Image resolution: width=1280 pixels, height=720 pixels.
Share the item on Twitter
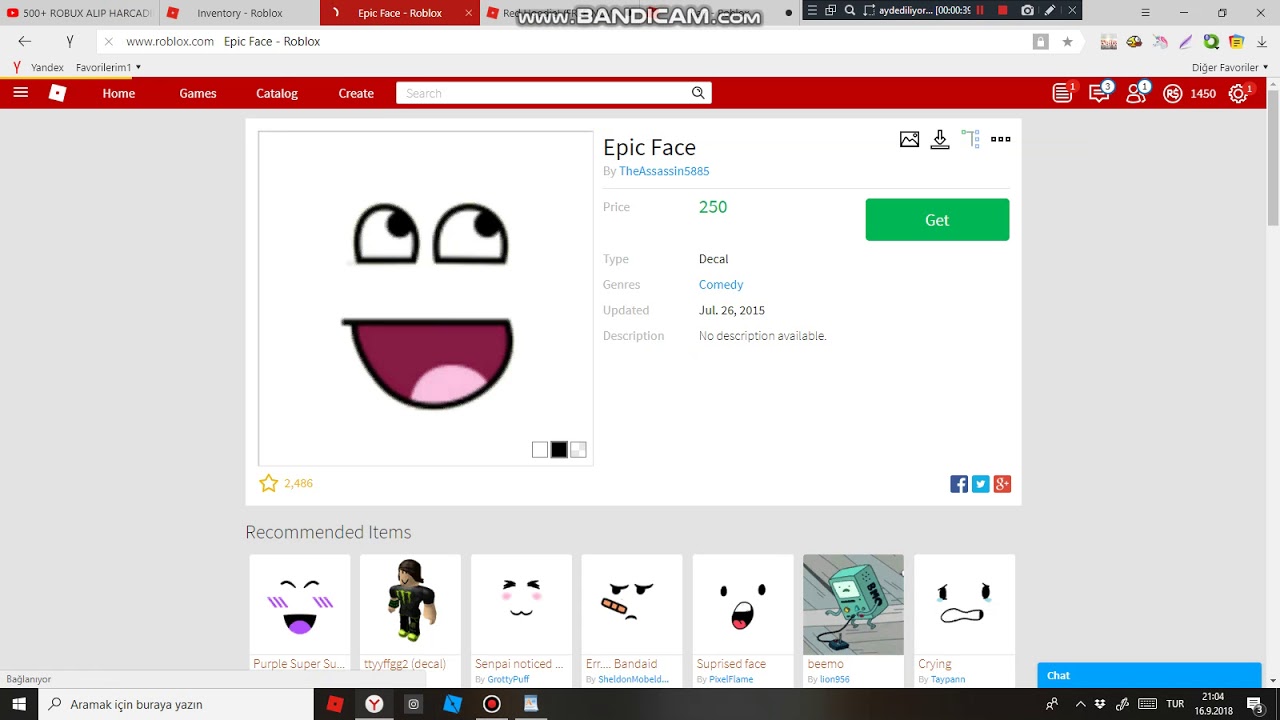point(980,484)
